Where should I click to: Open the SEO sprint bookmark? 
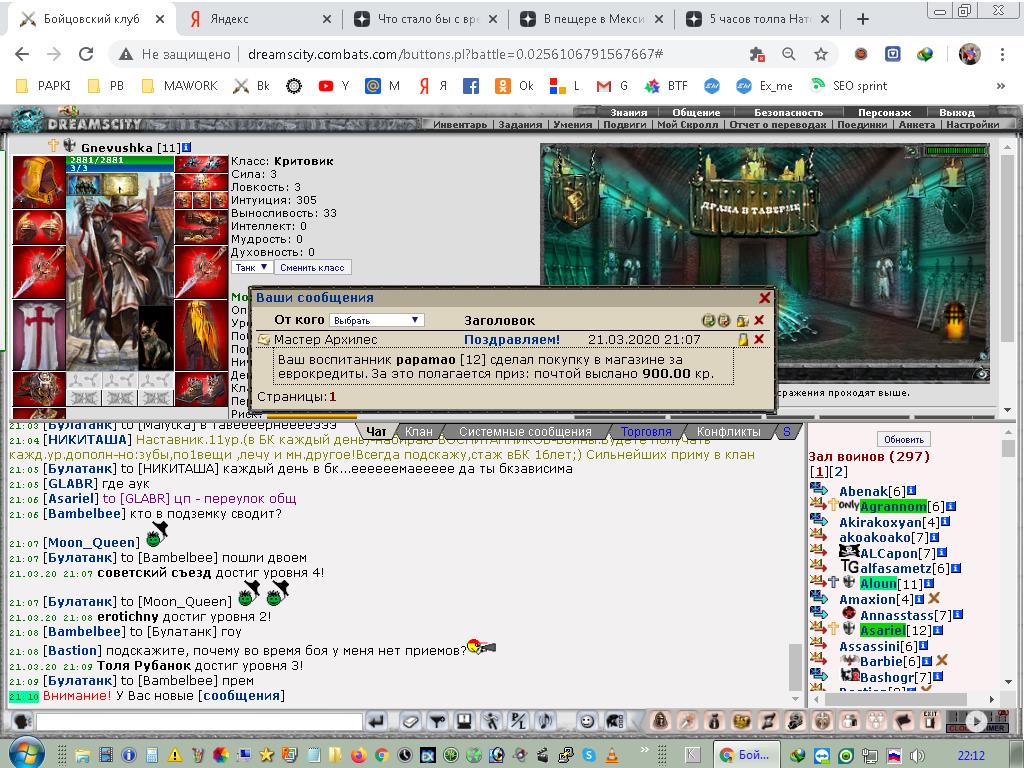(848, 86)
